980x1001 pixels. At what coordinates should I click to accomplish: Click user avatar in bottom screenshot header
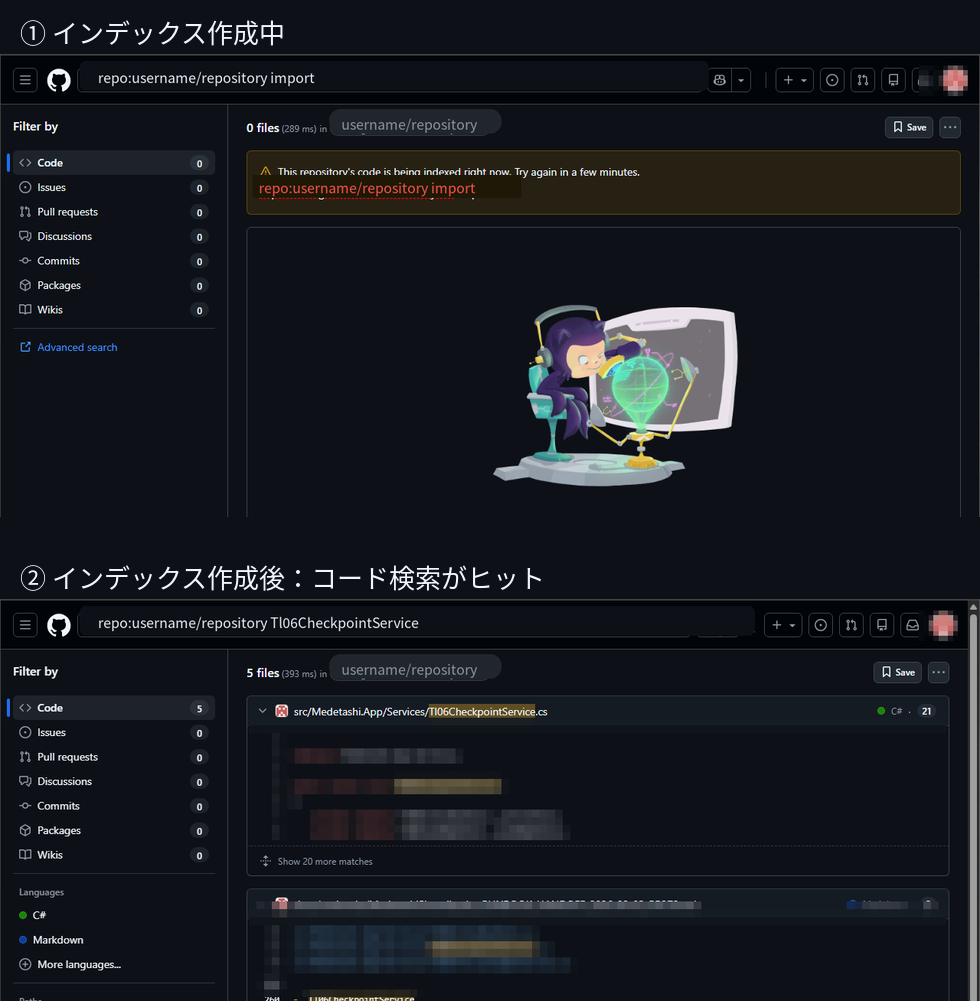944,625
